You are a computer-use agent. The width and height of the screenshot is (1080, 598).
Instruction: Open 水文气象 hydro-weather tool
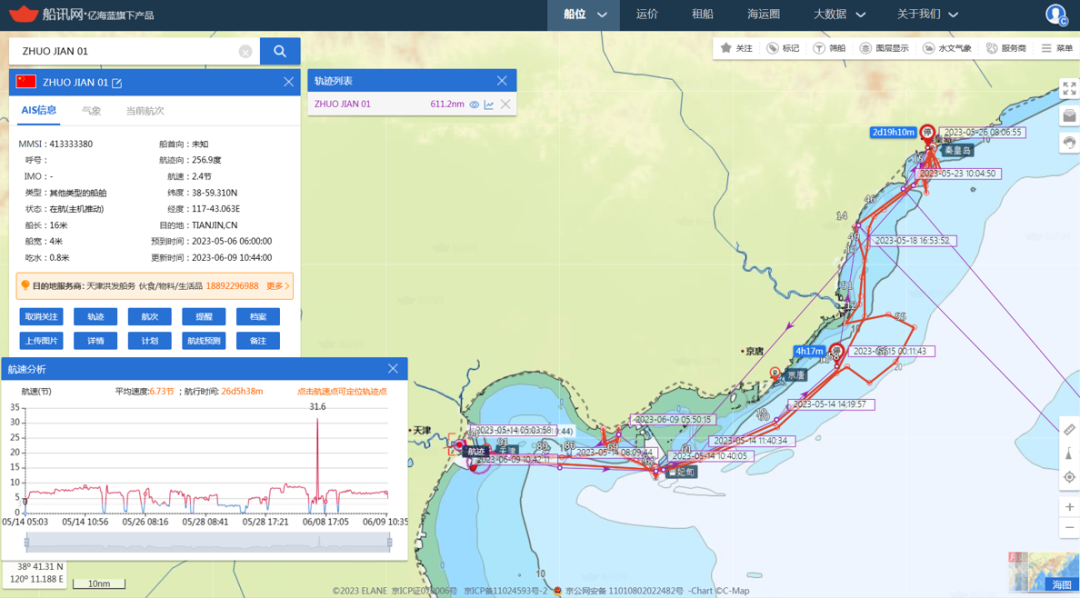(946, 48)
